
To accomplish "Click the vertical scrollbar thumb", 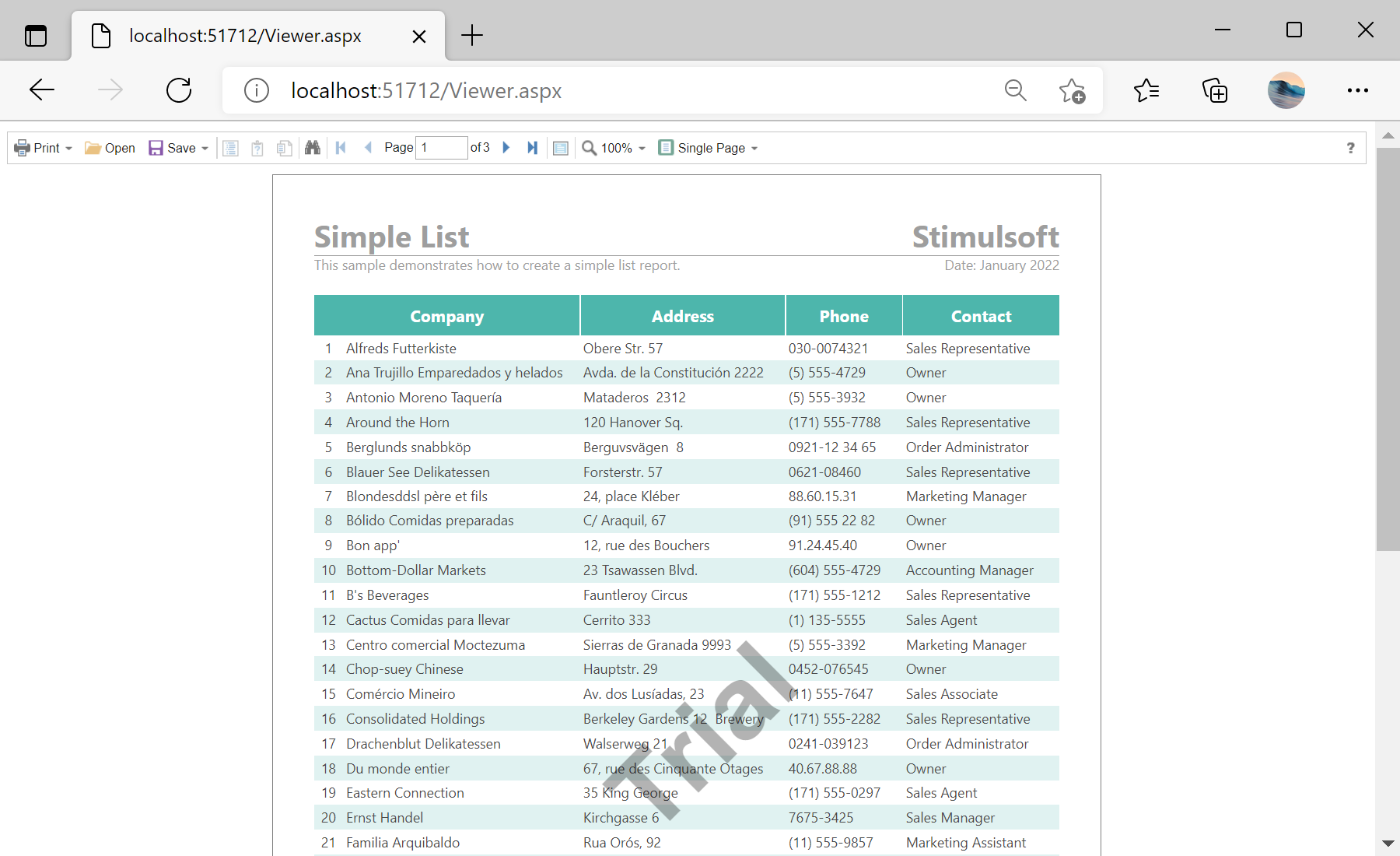I will [1388, 349].
